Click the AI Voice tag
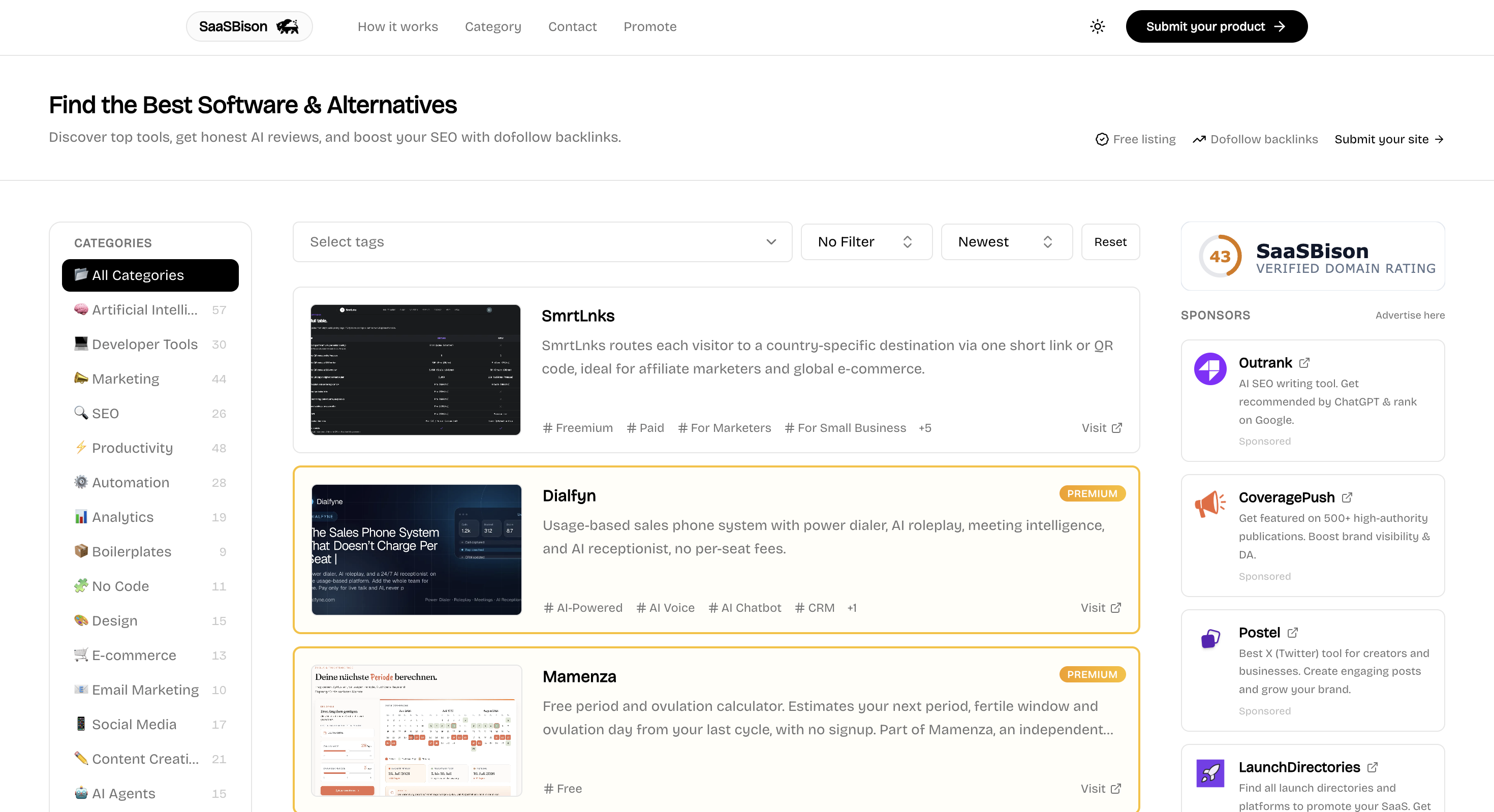The height and width of the screenshot is (812, 1494). 665,608
